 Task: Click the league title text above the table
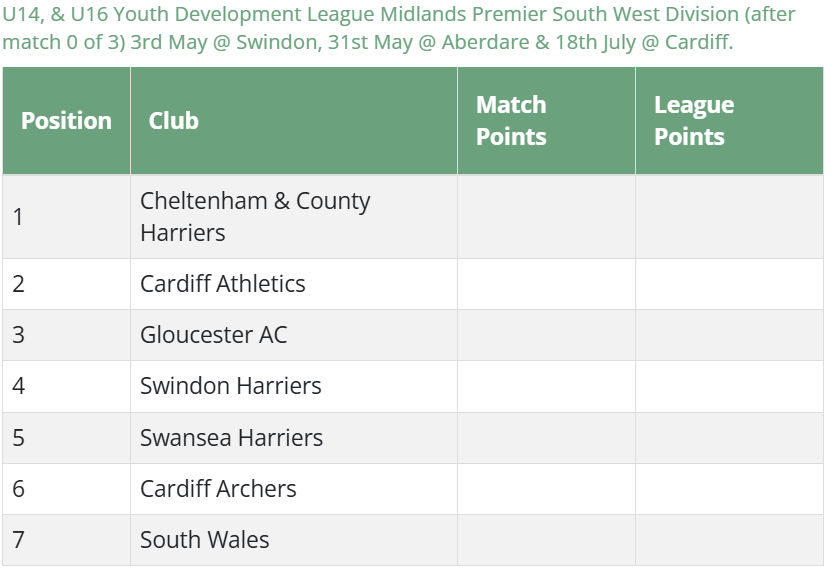point(400,30)
